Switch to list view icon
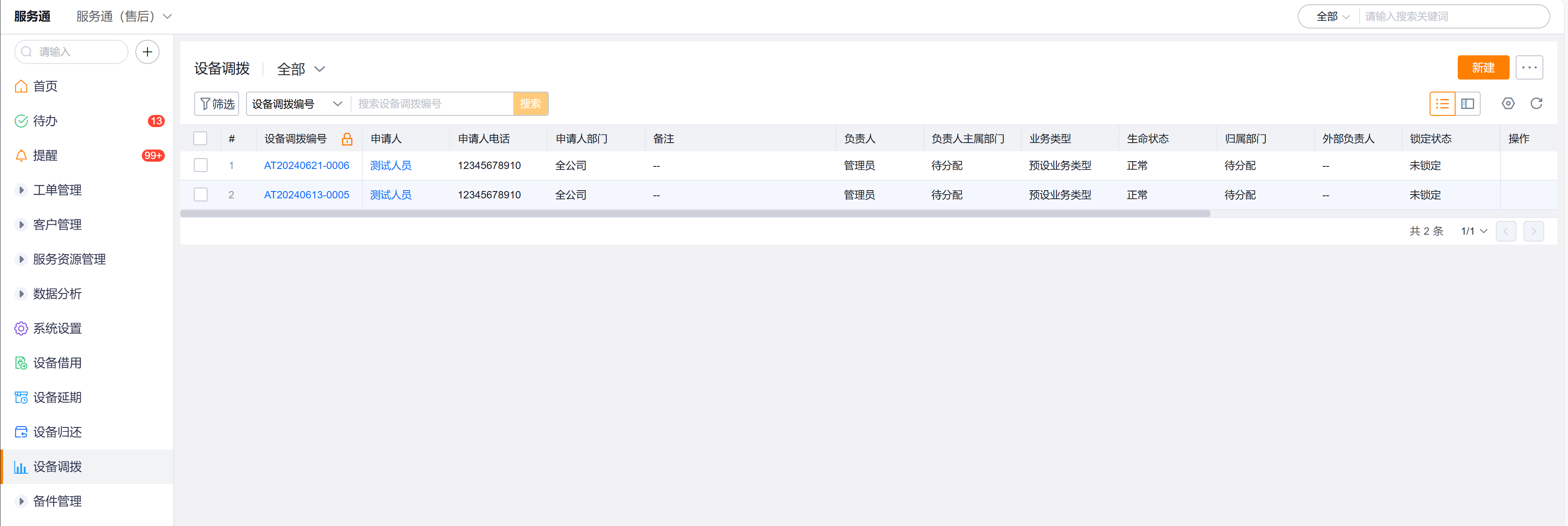The image size is (1568, 526). 1442,104
